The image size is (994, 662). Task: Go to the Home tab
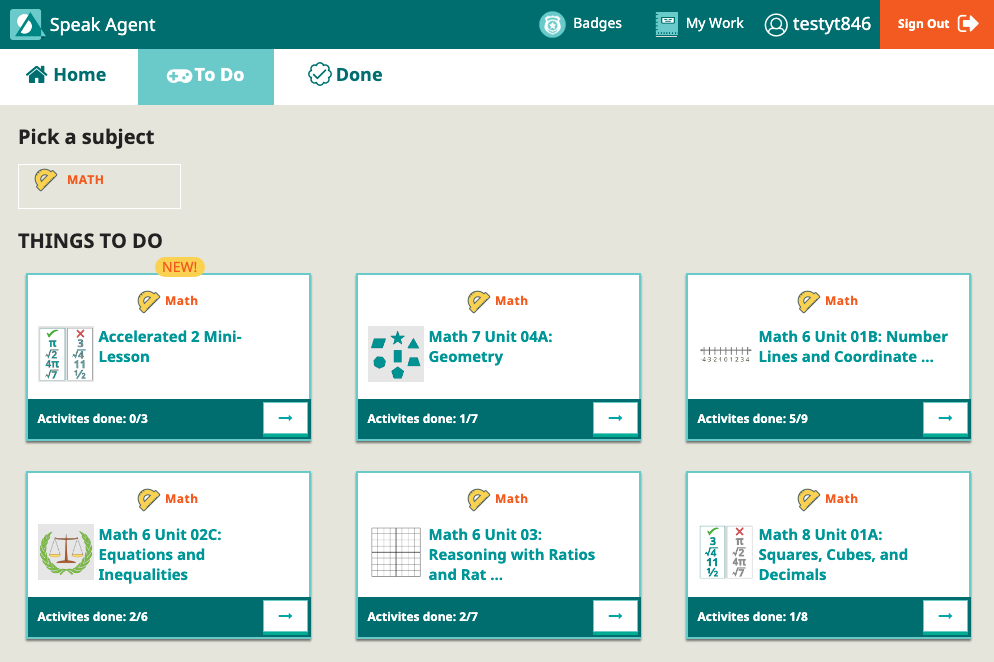67,76
